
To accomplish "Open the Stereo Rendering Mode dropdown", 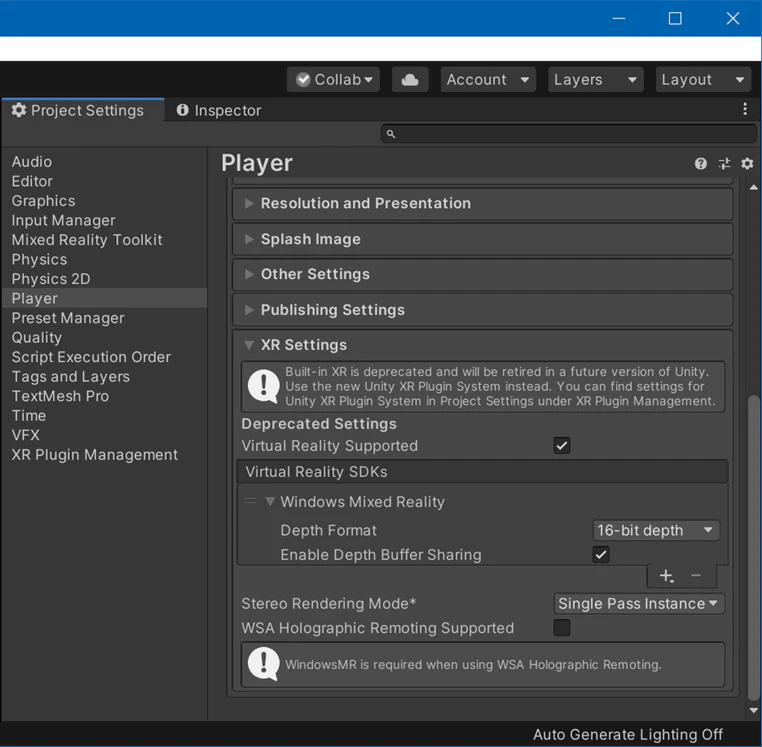I will [639, 604].
